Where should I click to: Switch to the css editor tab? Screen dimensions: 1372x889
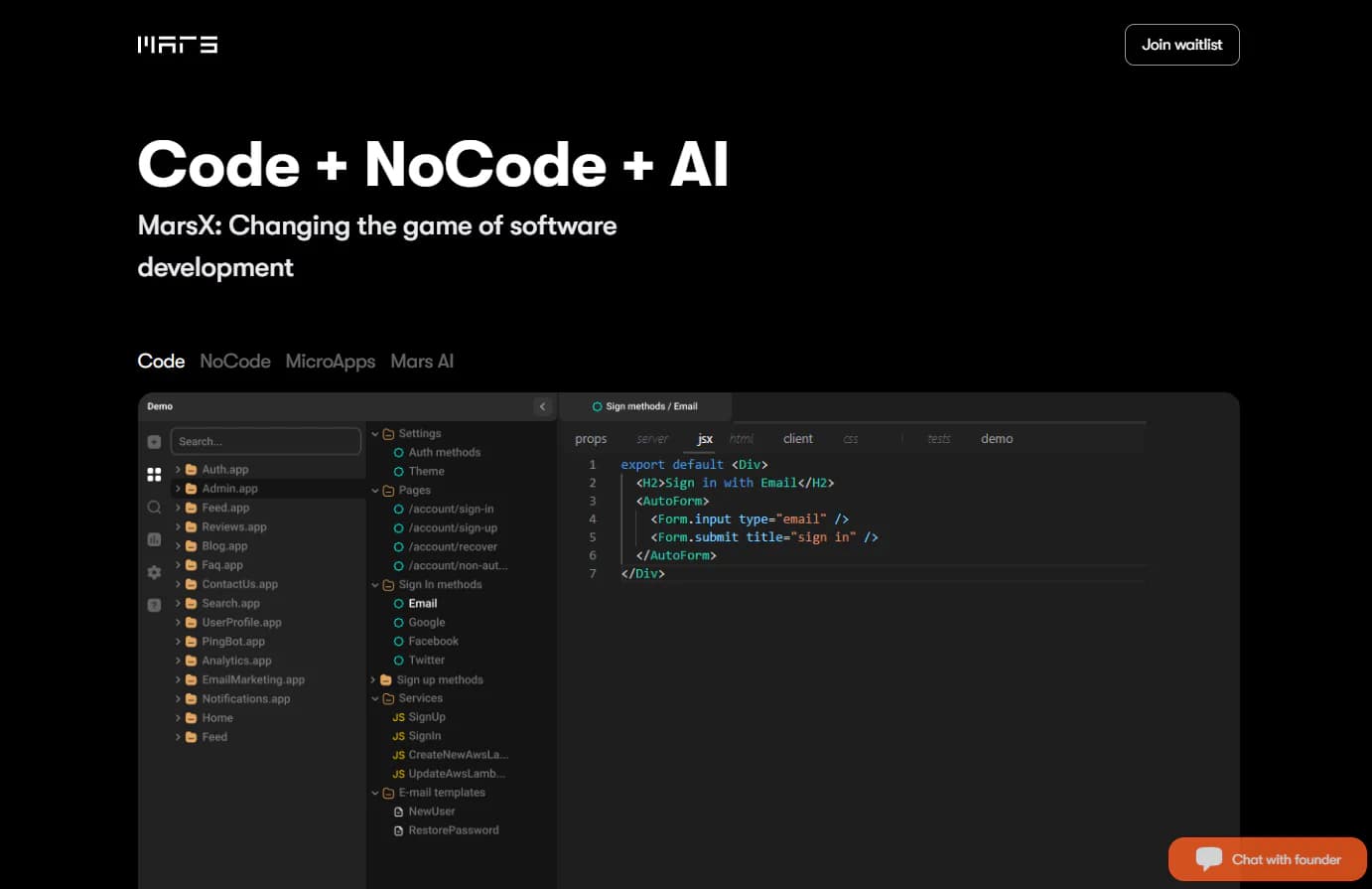point(851,439)
